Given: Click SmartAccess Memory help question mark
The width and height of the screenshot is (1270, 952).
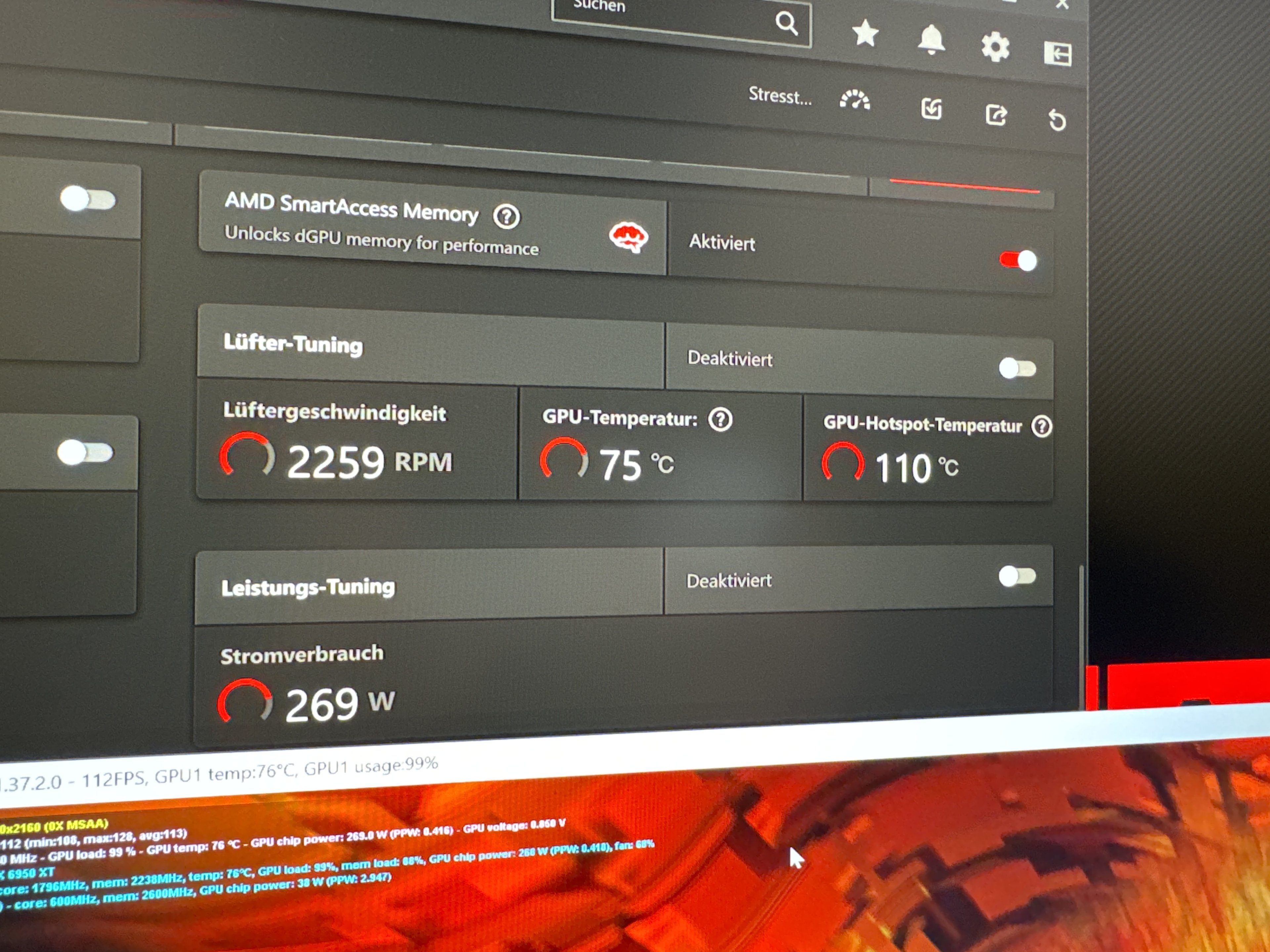Looking at the screenshot, I should coord(506,217).
